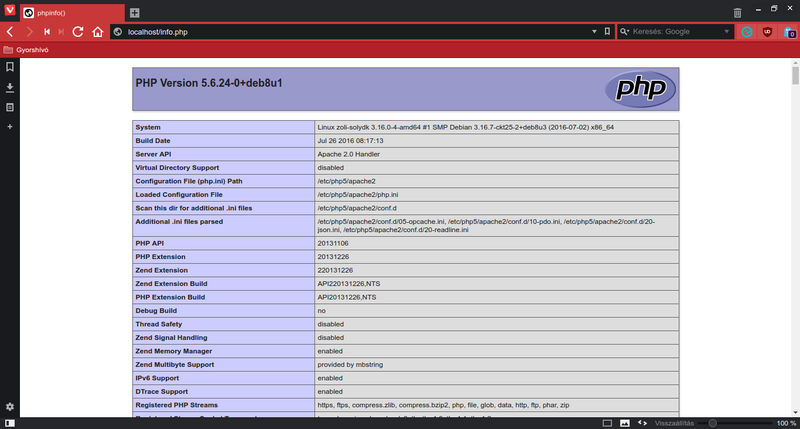Expand search field history dropdown
The width and height of the screenshot is (800, 429).
(727, 32)
